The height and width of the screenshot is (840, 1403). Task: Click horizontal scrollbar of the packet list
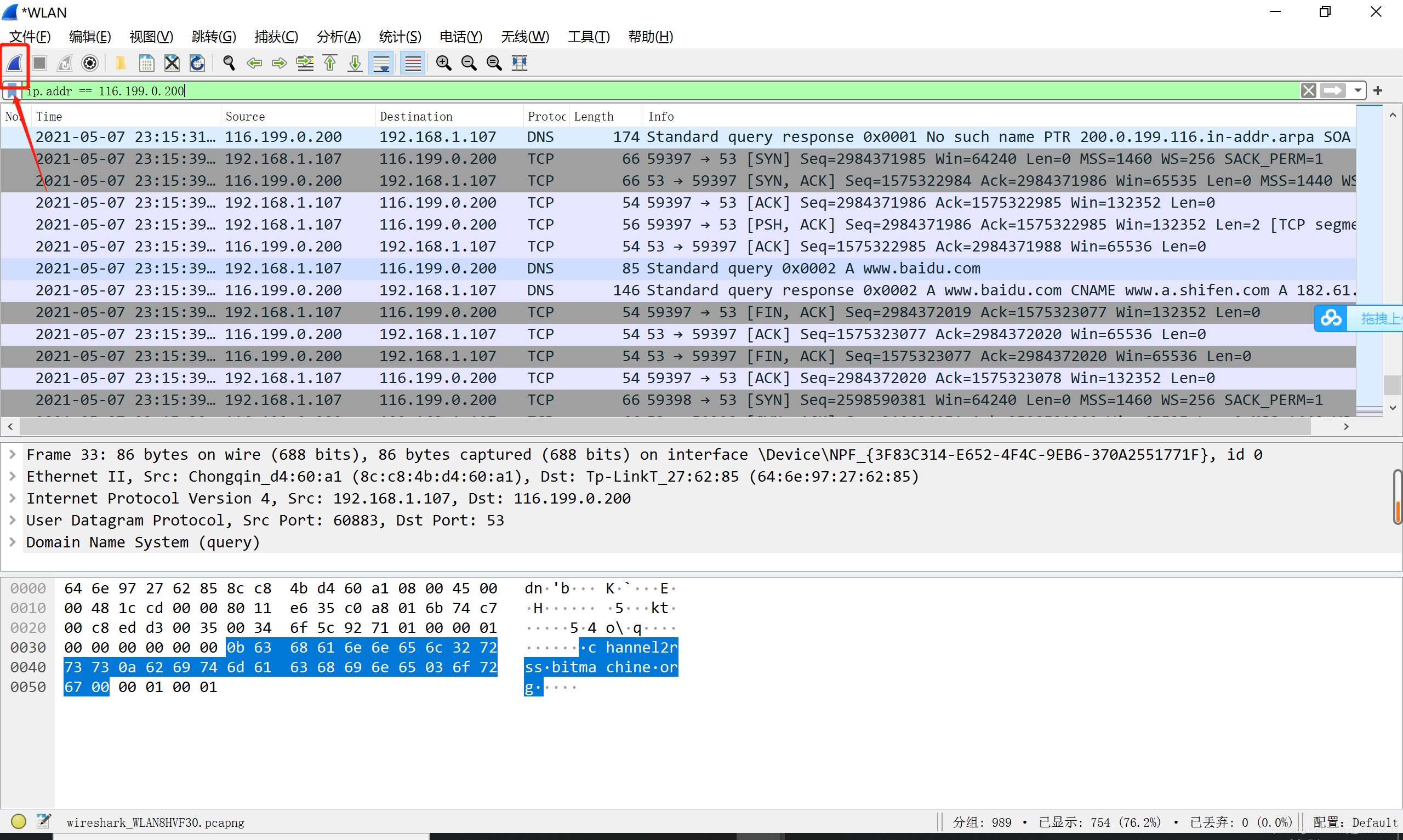point(665,426)
